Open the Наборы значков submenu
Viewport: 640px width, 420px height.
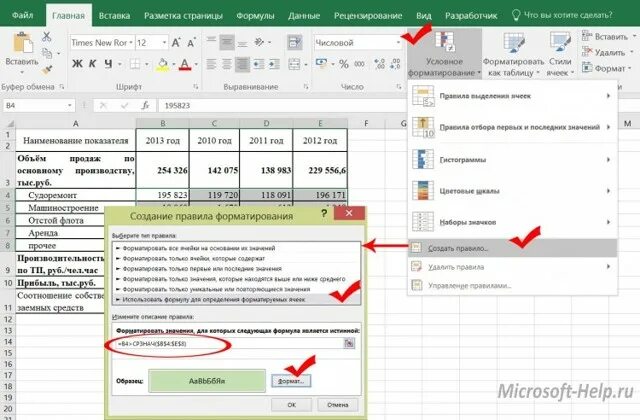(x=513, y=222)
